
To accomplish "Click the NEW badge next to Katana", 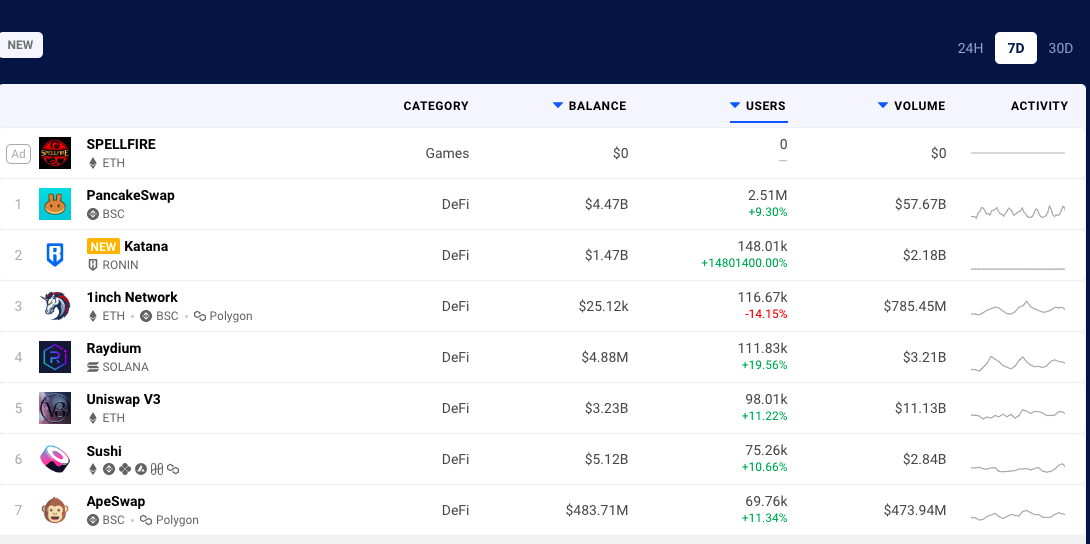I will (103, 246).
